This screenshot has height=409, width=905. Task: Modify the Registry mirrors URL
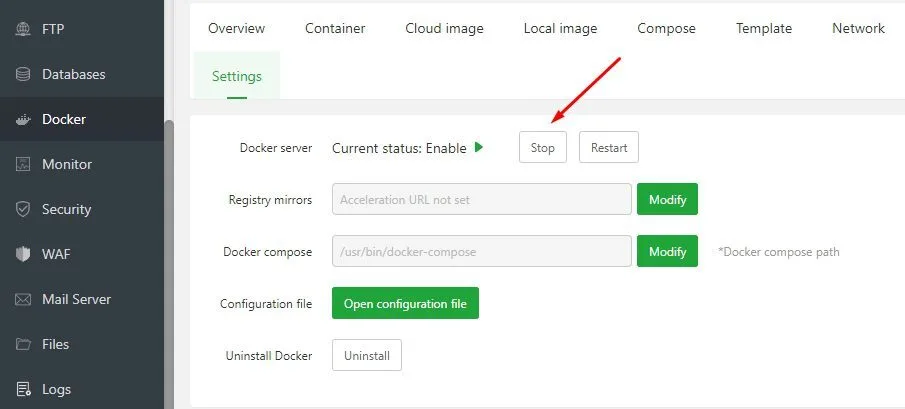667,199
